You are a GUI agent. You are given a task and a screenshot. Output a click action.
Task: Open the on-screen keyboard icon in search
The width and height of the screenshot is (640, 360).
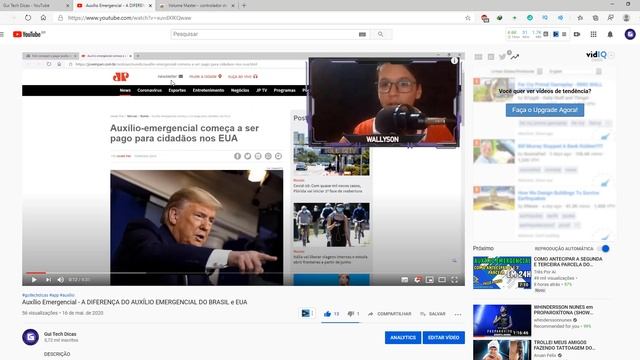(362, 34)
